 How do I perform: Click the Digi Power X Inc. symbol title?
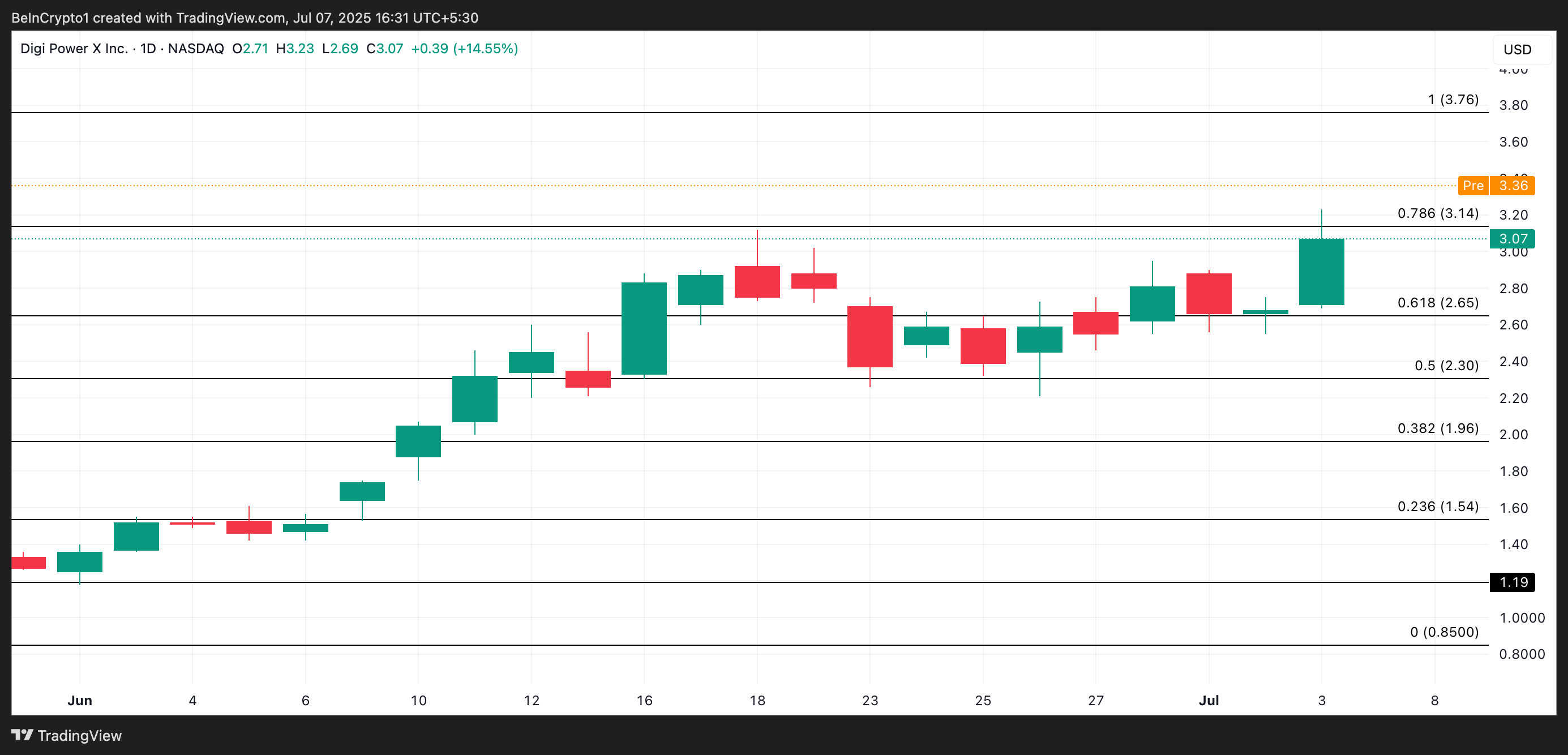coord(74,49)
